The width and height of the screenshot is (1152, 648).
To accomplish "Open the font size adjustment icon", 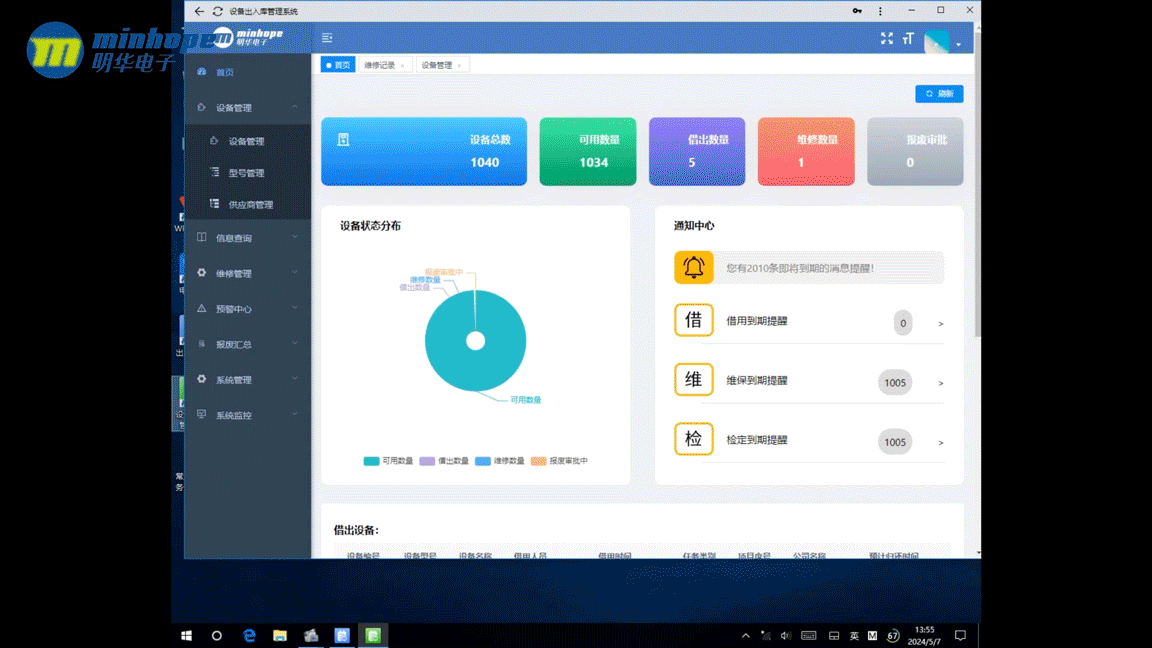I will [908, 38].
